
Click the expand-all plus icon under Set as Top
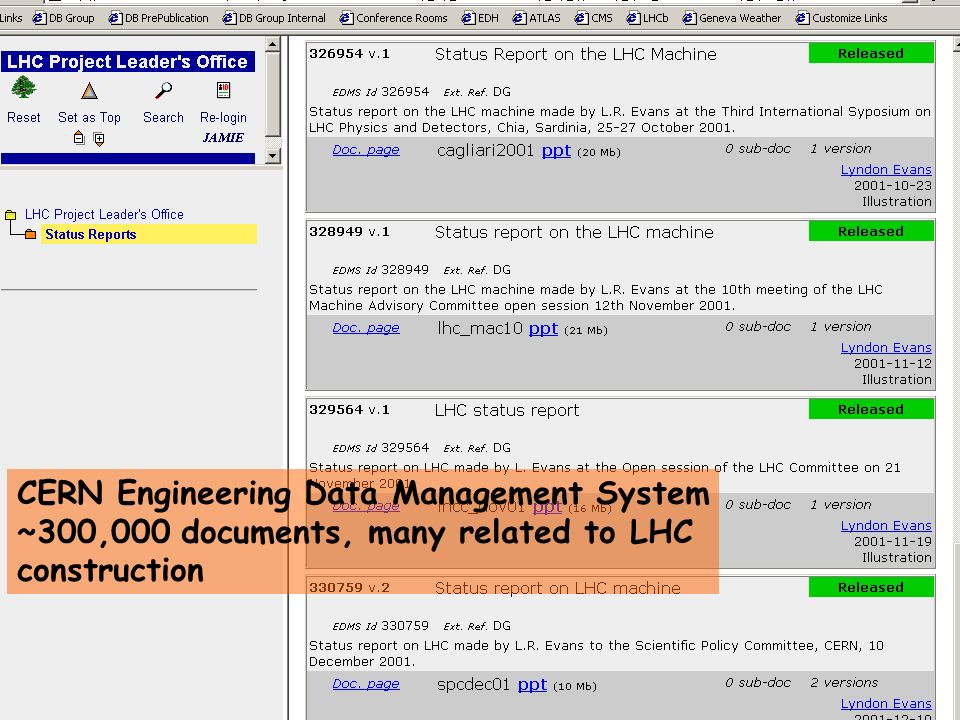(99, 139)
